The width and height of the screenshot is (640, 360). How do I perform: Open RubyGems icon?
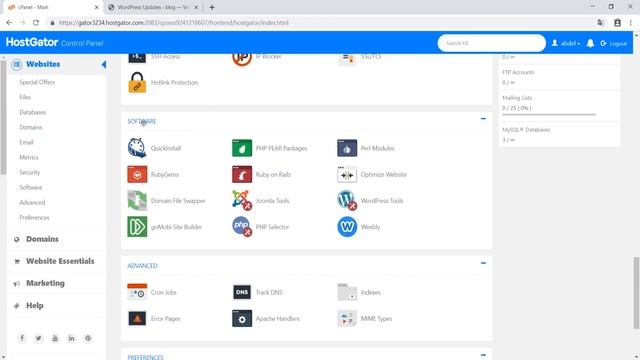(137, 174)
